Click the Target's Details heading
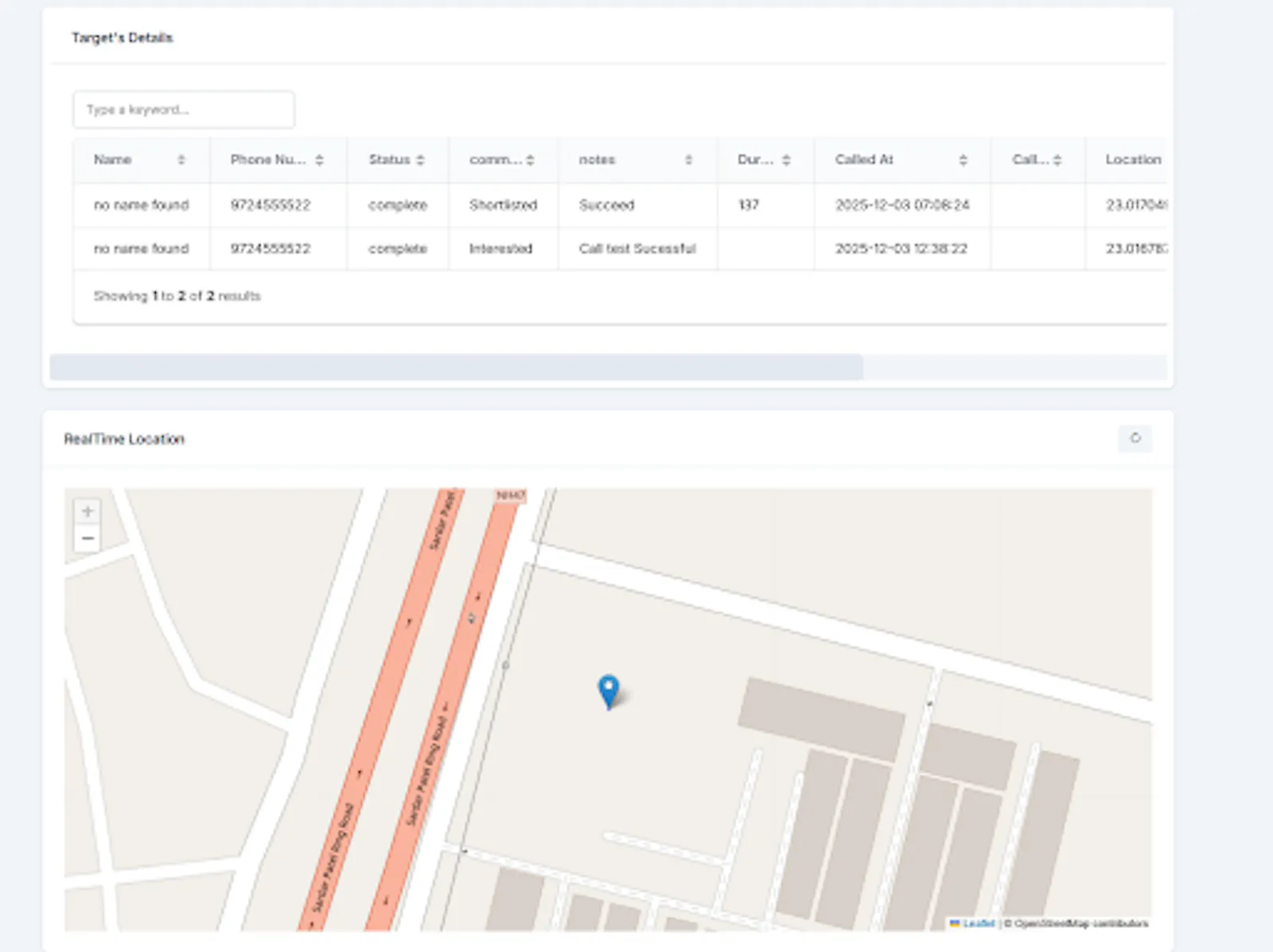 click(x=122, y=37)
